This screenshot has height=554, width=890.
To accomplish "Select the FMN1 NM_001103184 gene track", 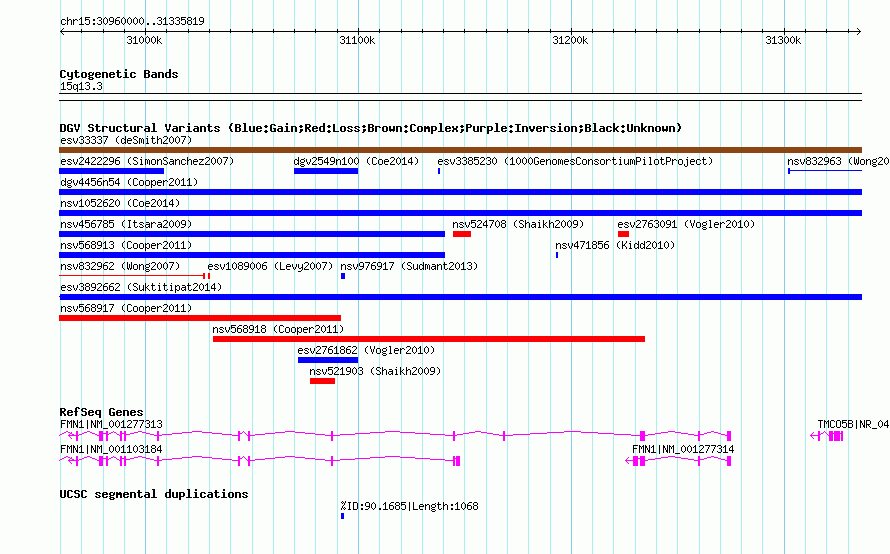I will 259,460.
